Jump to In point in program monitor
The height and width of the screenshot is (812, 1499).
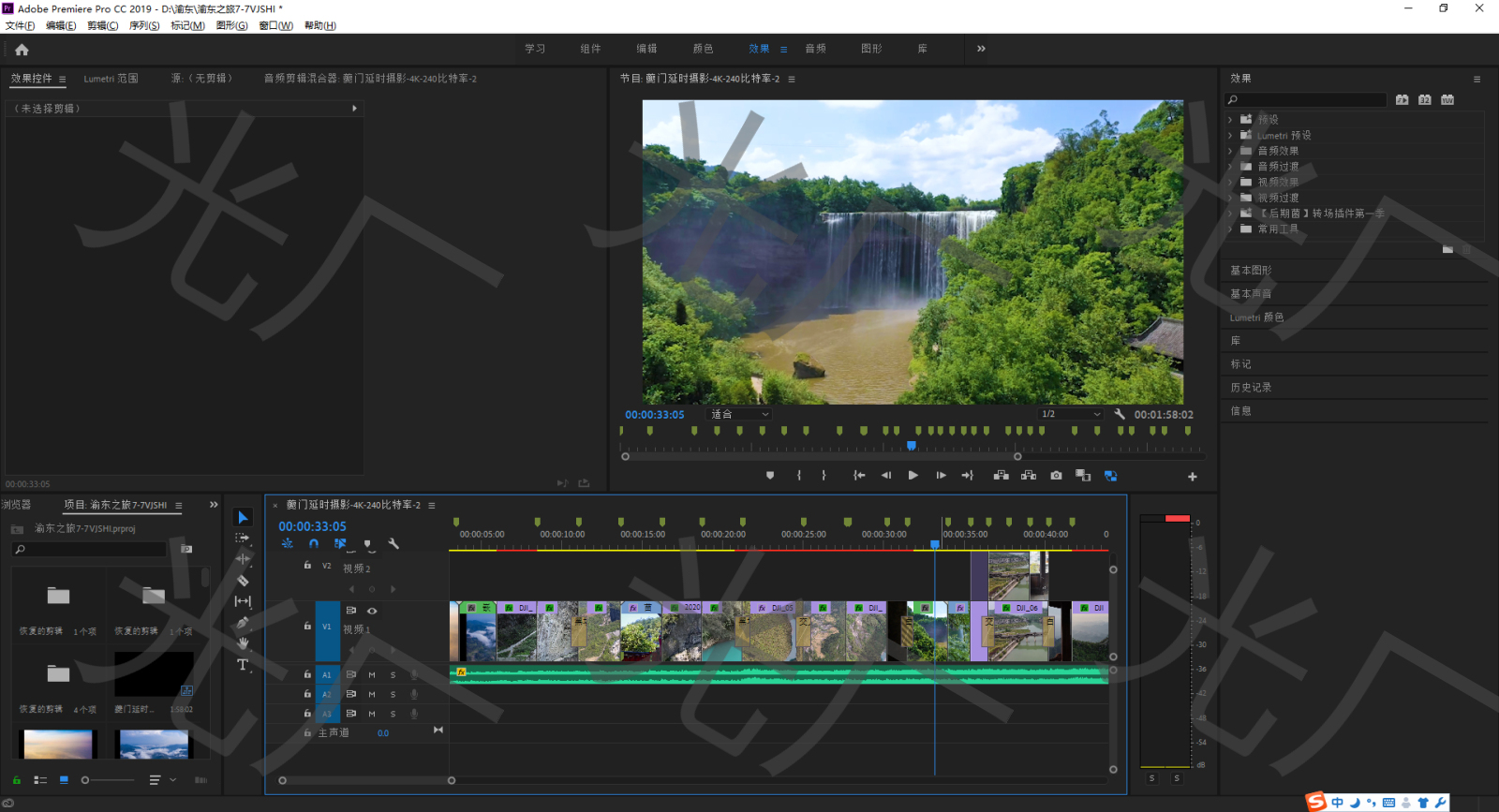(x=859, y=476)
